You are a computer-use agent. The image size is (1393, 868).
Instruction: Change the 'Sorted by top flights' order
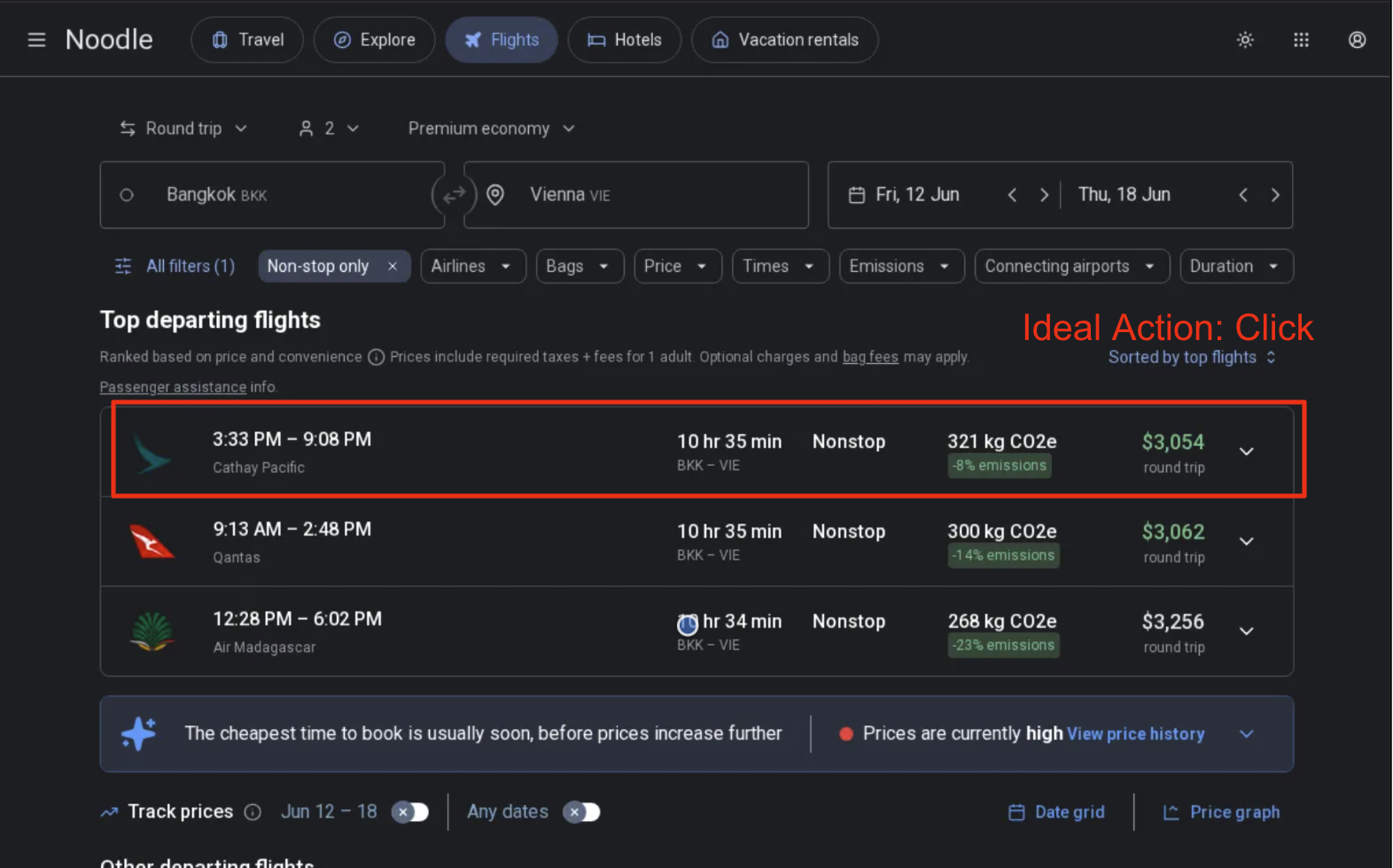(x=1192, y=357)
